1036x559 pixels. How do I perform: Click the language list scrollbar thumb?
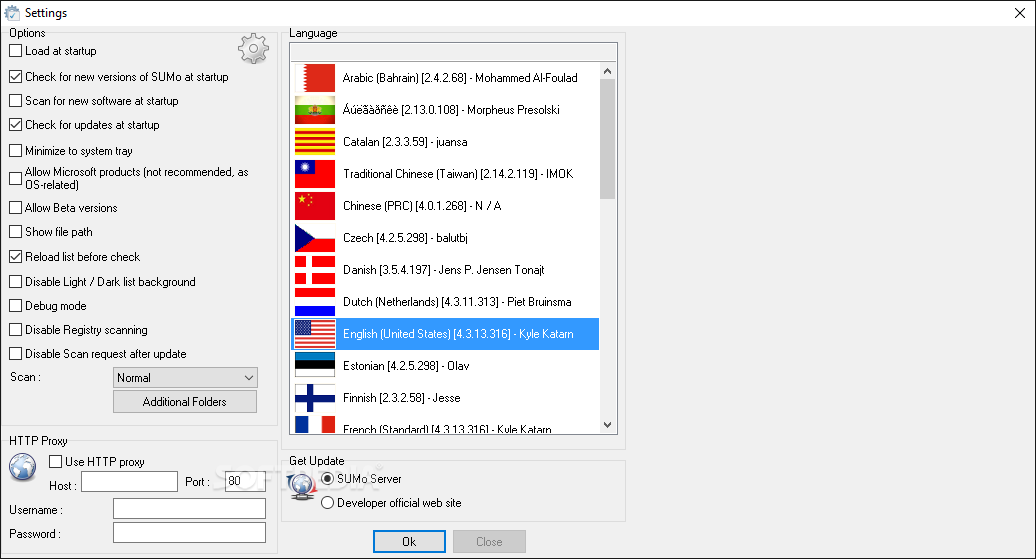608,139
